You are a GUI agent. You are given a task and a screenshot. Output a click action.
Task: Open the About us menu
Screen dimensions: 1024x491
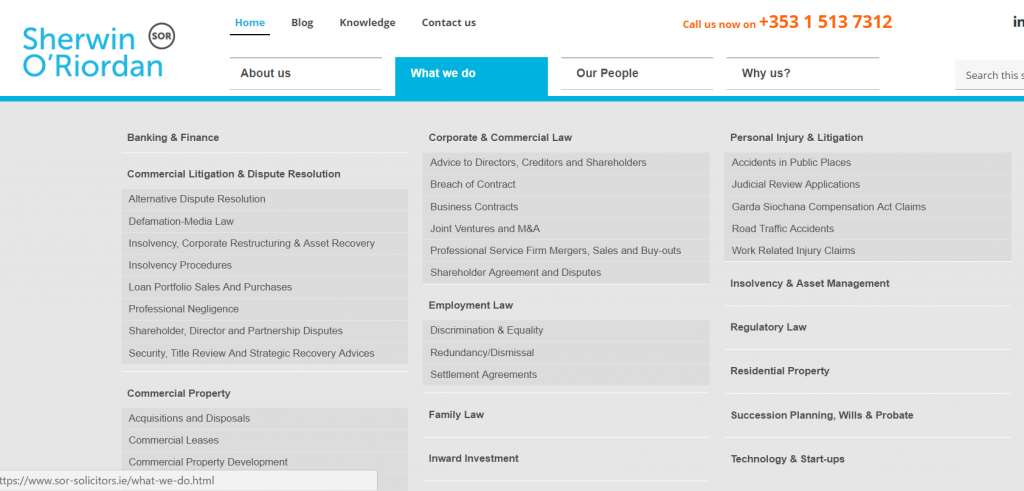pyautogui.click(x=306, y=73)
